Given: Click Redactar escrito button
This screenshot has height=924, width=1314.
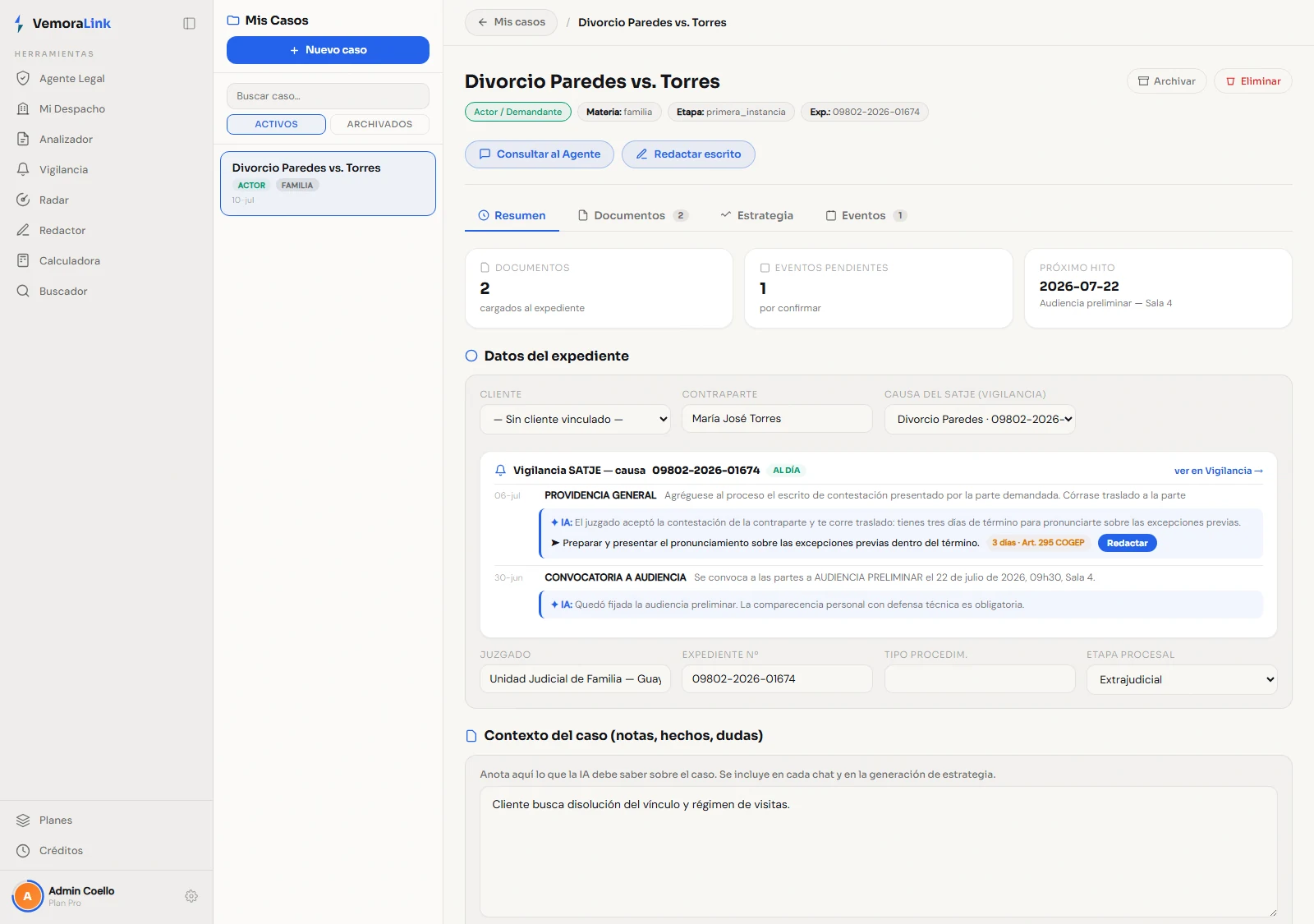Looking at the screenshot, I should click(x=688, y=154).
